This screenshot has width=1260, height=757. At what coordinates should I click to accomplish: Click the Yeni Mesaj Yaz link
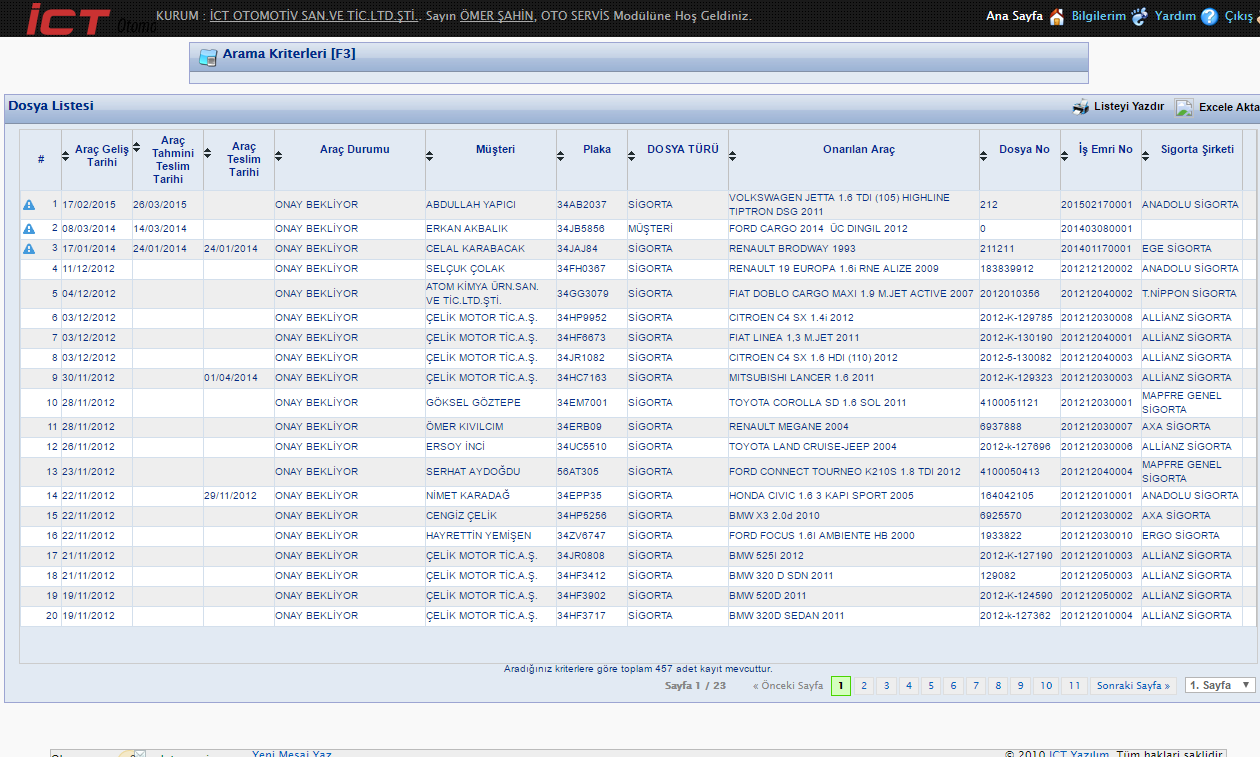pos(291,754)
